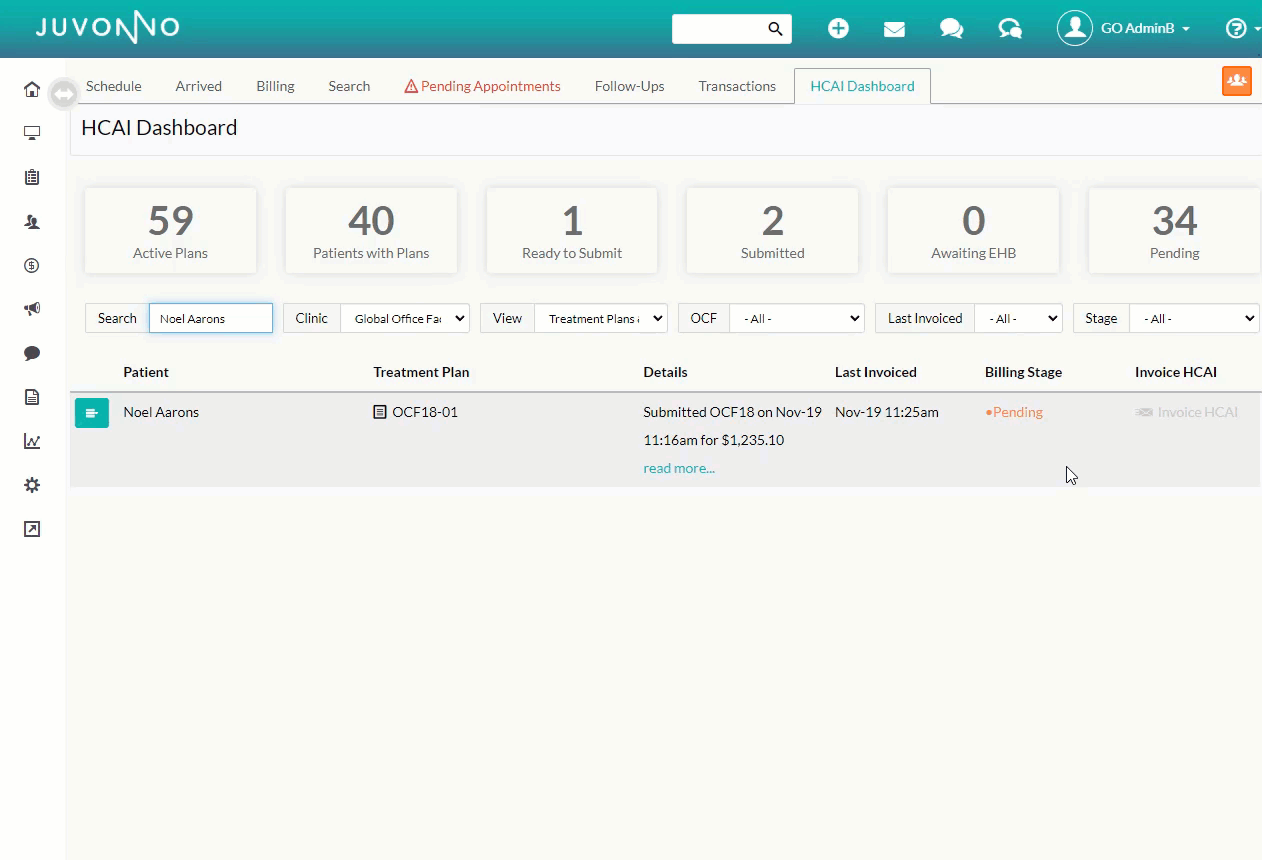The width and height of the screenshot is (1262, 860).
Task: Open the Stage filter dropdown
Action: click(1194, 318)
